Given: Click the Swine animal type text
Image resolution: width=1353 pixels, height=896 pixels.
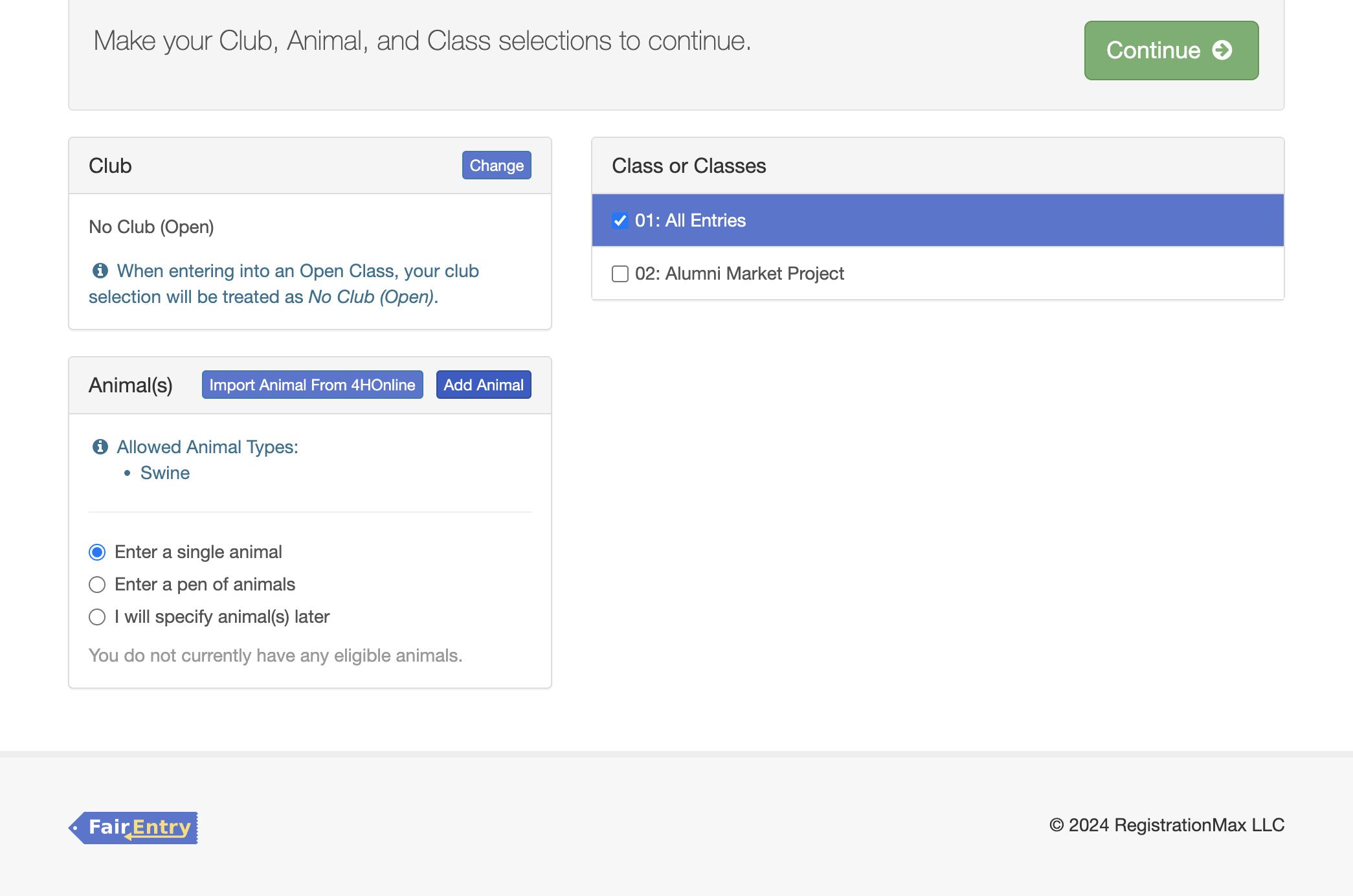Looking at the screenshot, I should click(165, 473).
